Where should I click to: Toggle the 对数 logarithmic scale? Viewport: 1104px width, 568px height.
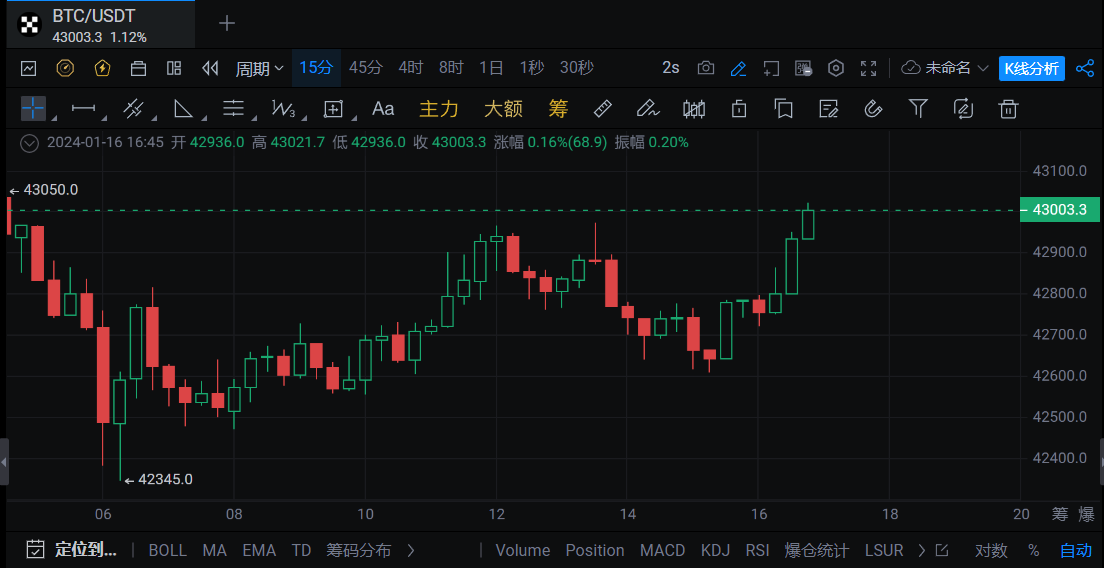tap(991, 550)
